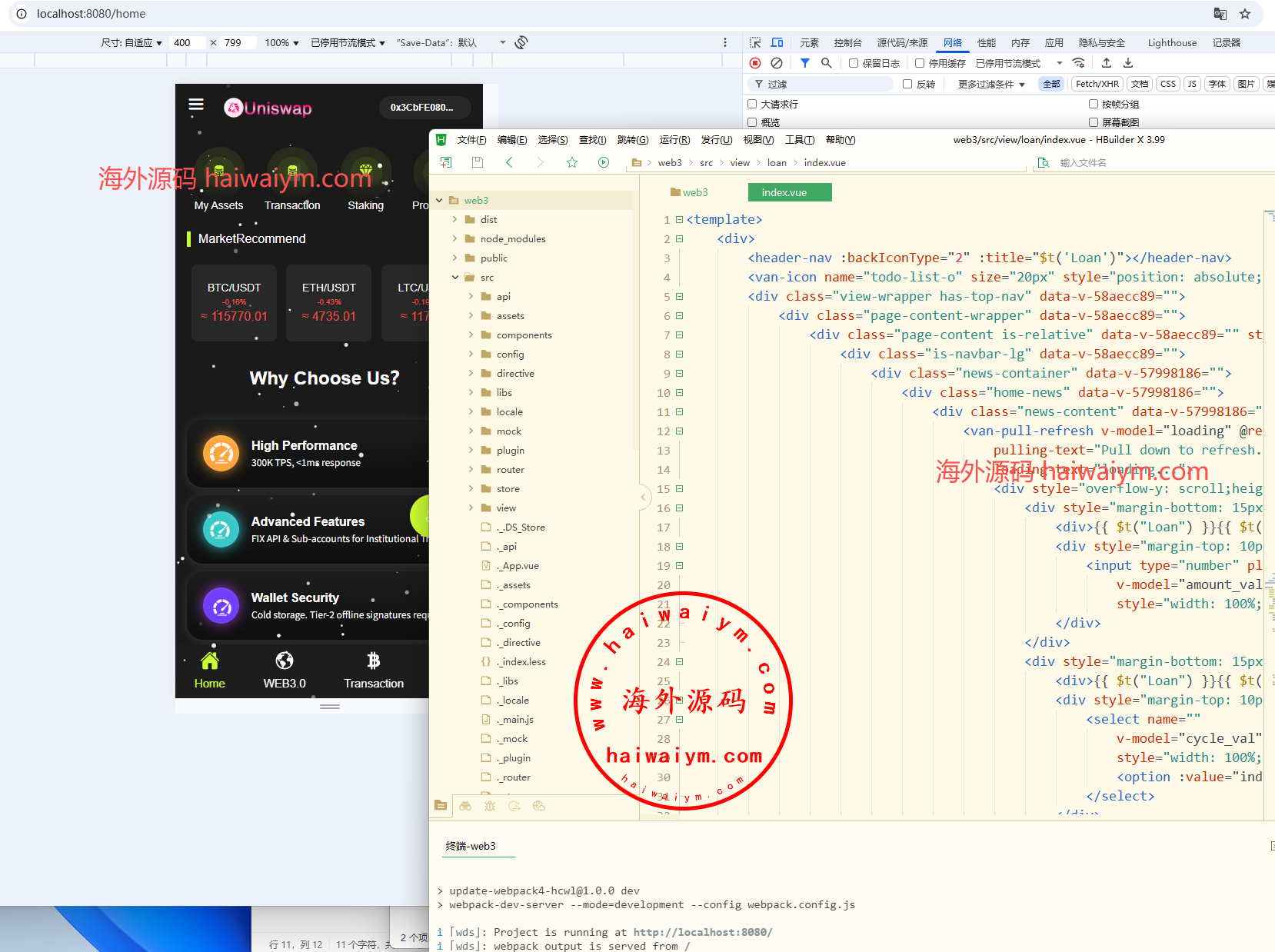Click the DevTools clear network log icon
The width and height of the screenshot is (1275, 952).
[777, 63]
